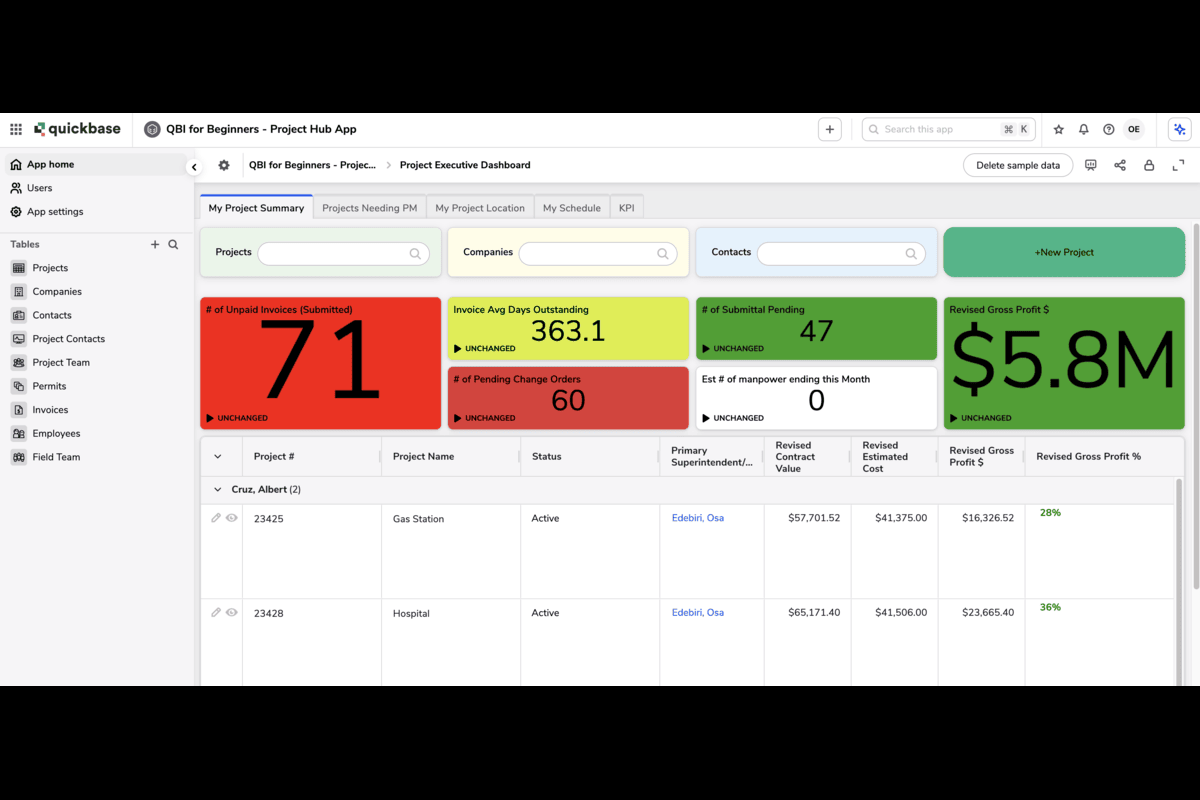This screenshot has width=1200, height=800.
Task: Collapse all groups via header chevron
Action: [218, 457]
